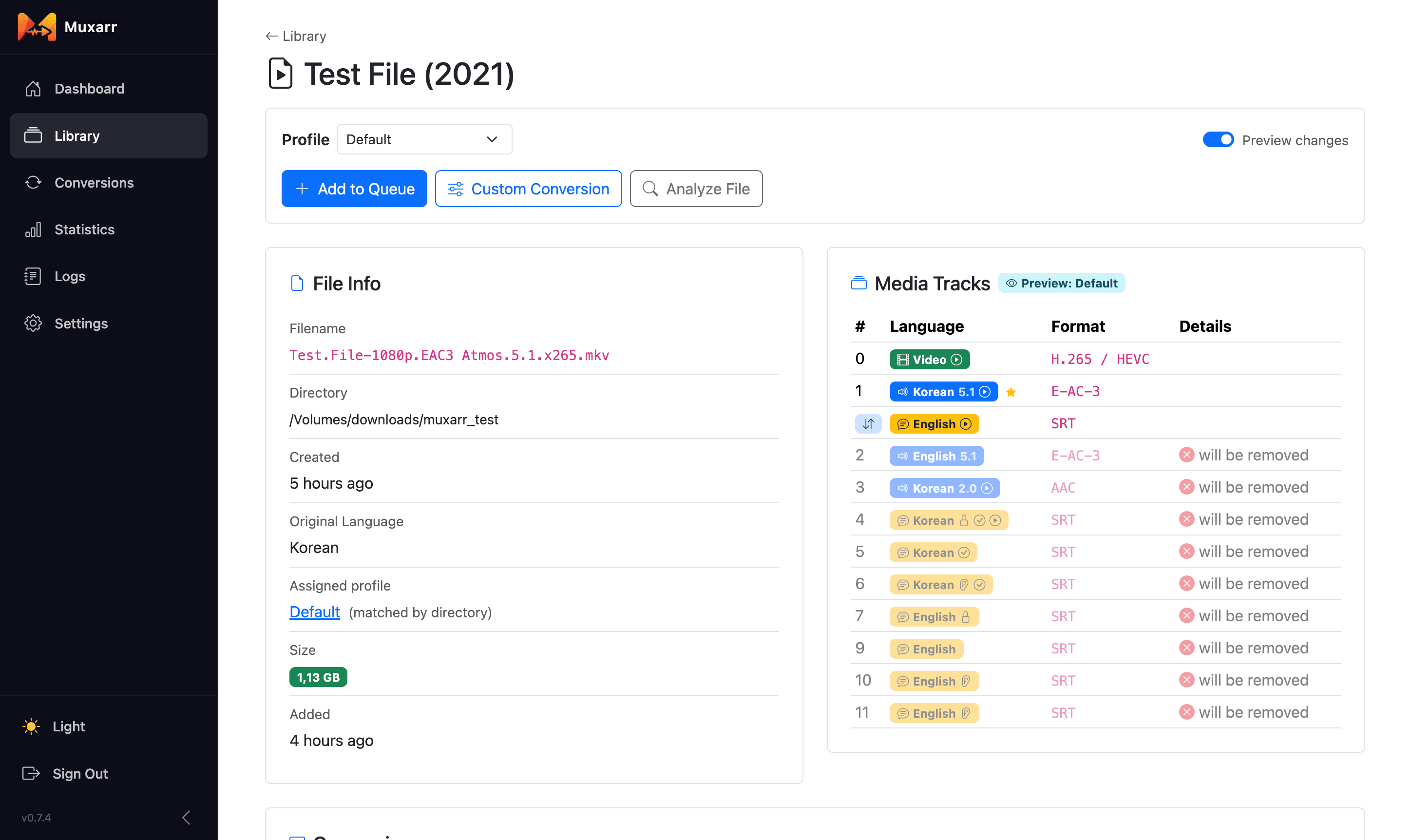Click the Korean 5.1 audio badge
This screenshot has width=1412, height=840.
[943, 392]
